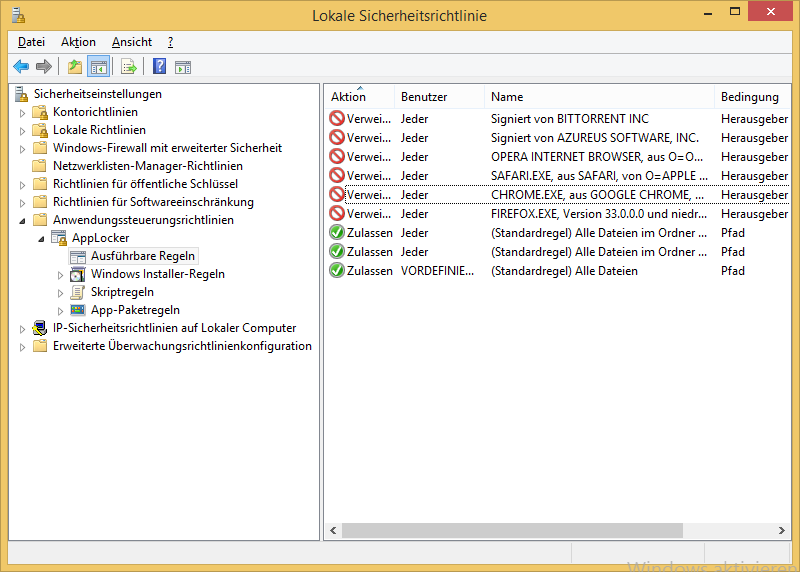Click 'Pfad' cell in the VORDEFINIE... row
This screenshot has height=572, width=800.
(733, 271)
